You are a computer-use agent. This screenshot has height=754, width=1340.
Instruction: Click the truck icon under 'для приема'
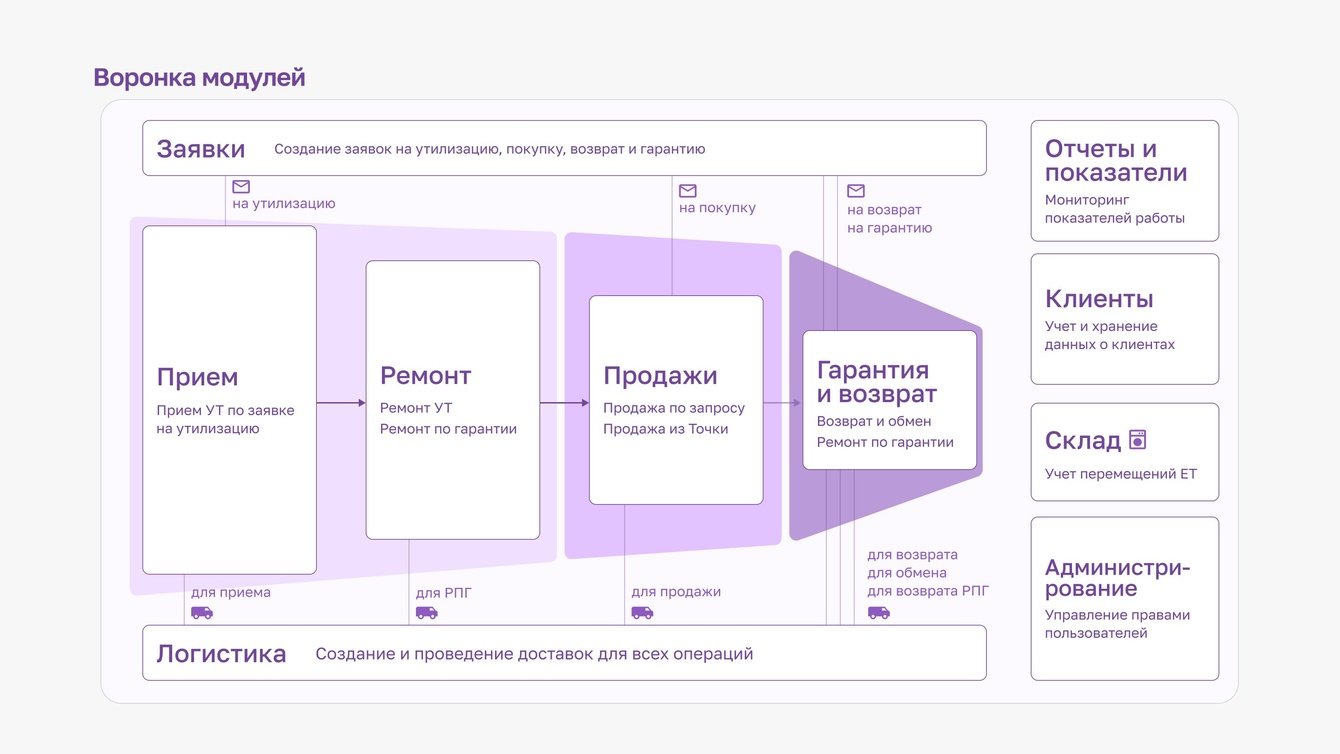point(202,613)
